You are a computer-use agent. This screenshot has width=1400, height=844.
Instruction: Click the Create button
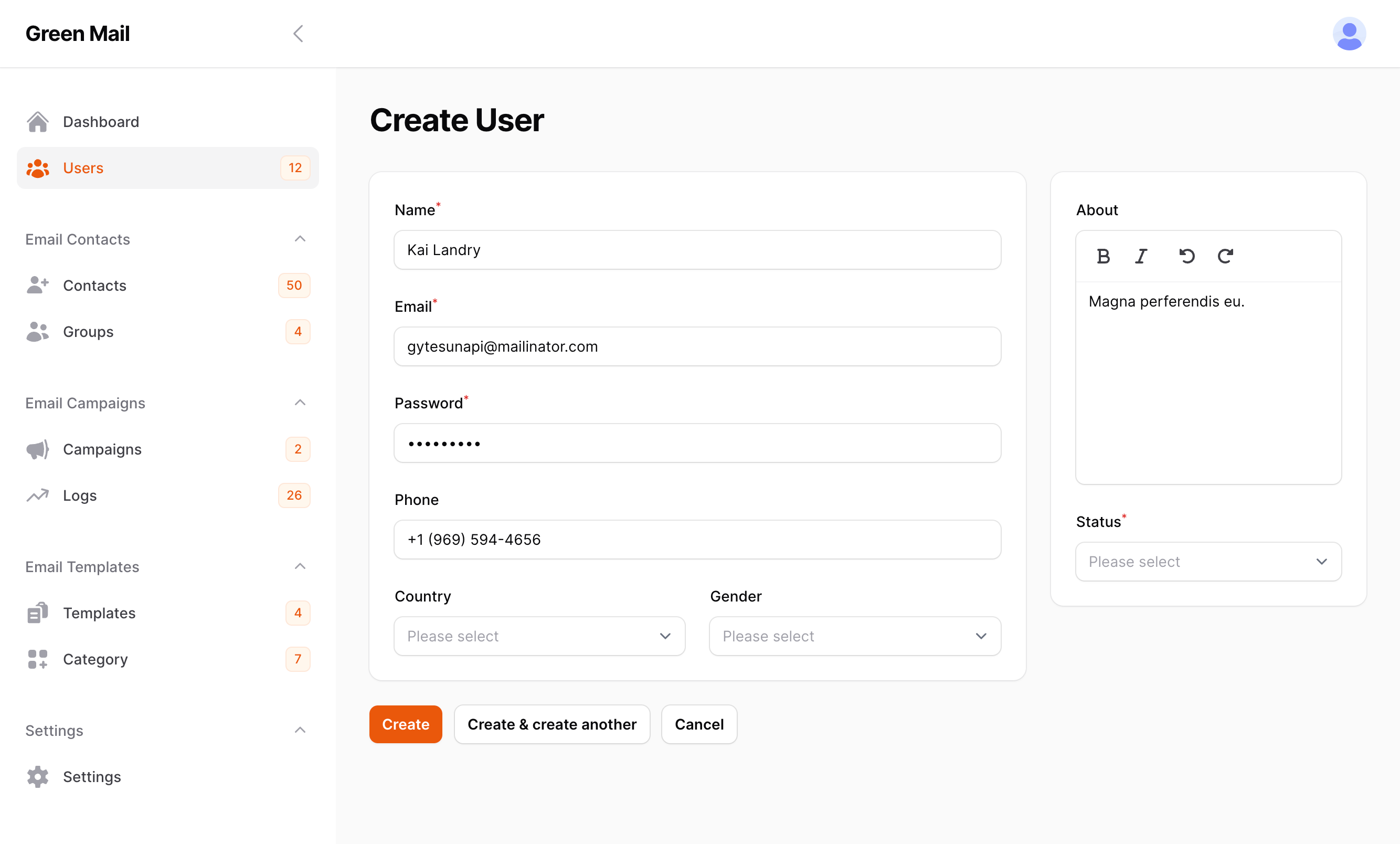pos(405,724)
